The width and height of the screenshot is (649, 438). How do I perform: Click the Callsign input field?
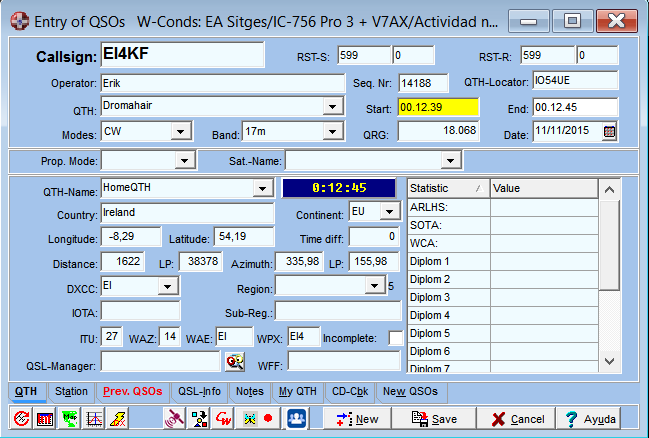[185, 55]
